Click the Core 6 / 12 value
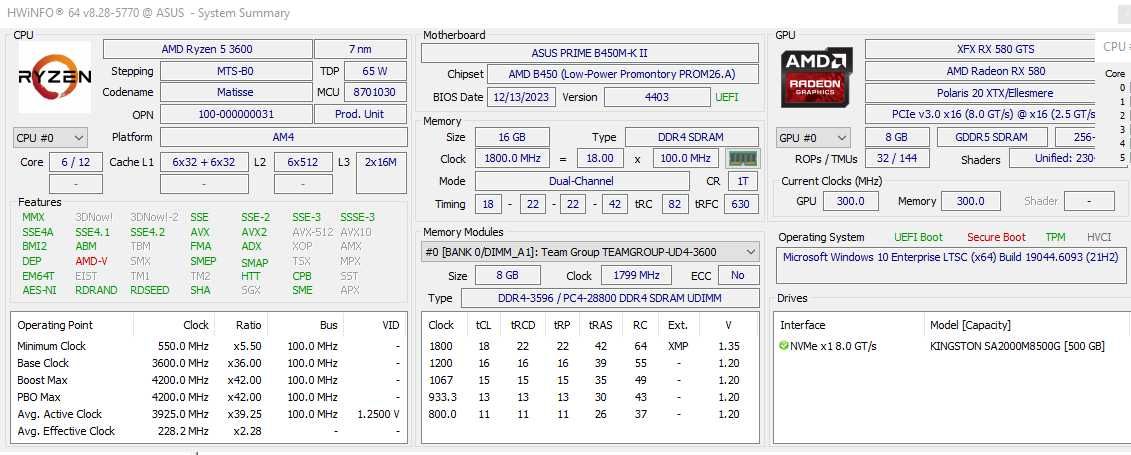The width and height of the screenshot is (1131, 455). (x=76, y=162)
